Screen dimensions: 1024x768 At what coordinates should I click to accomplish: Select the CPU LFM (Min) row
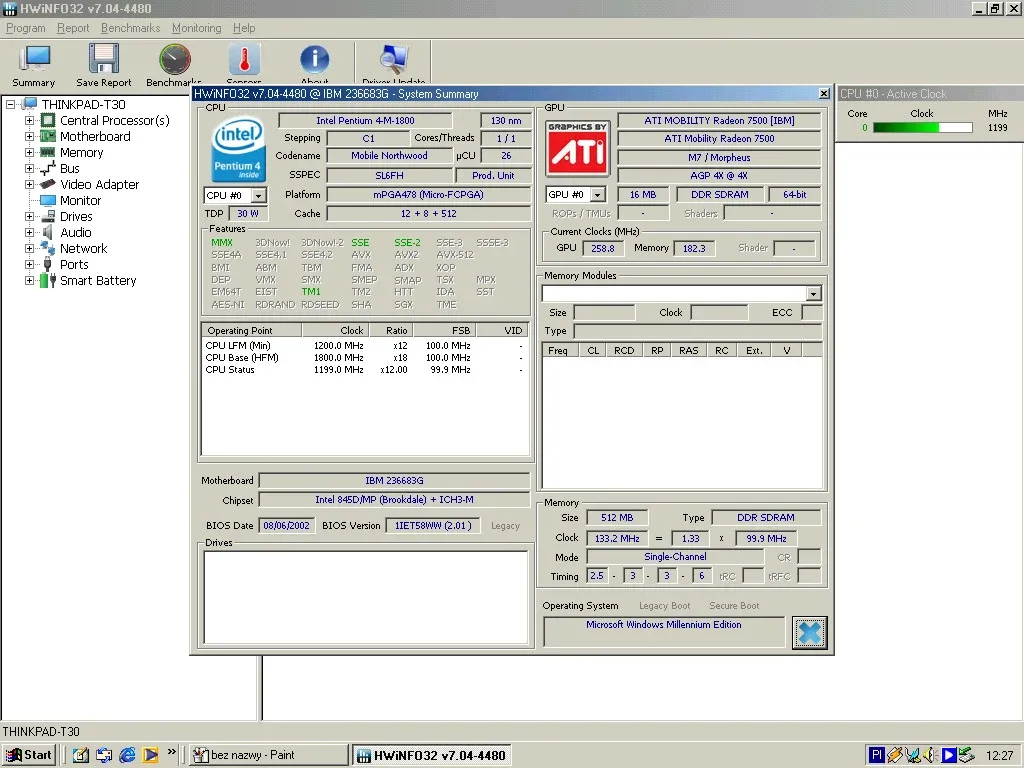(x=364, y=345)
